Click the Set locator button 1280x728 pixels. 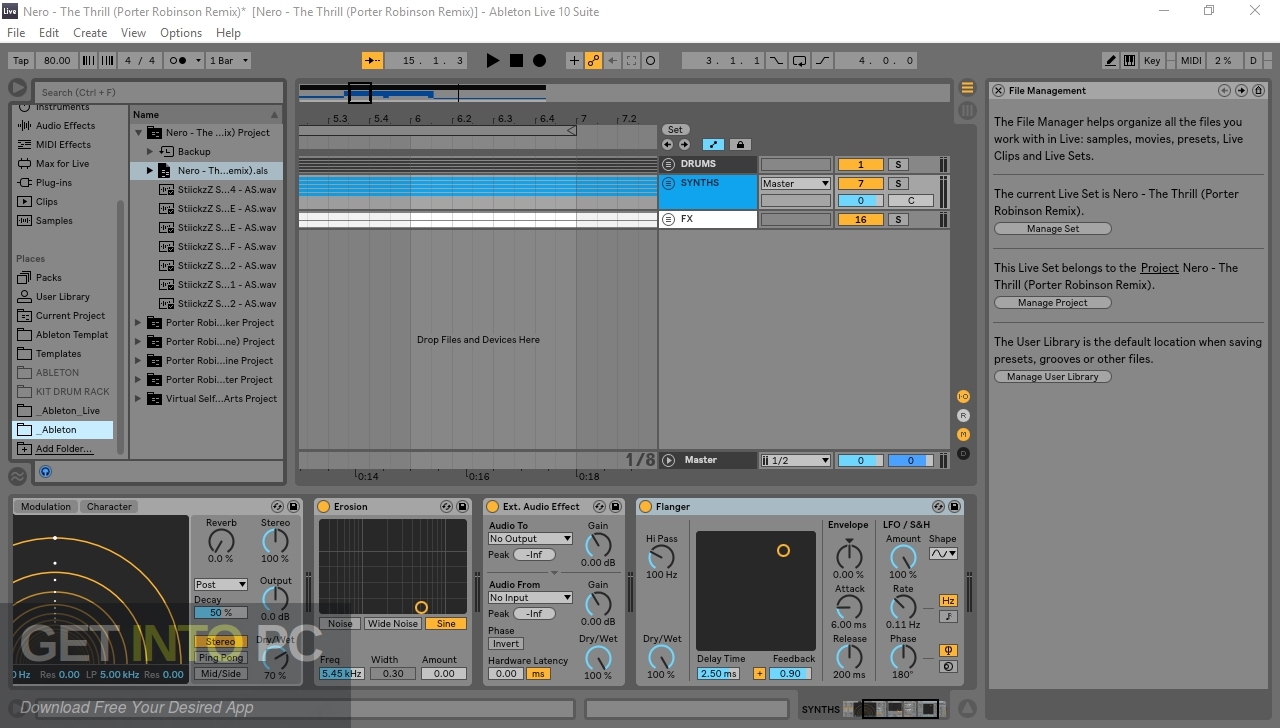[x=675, y=130]
